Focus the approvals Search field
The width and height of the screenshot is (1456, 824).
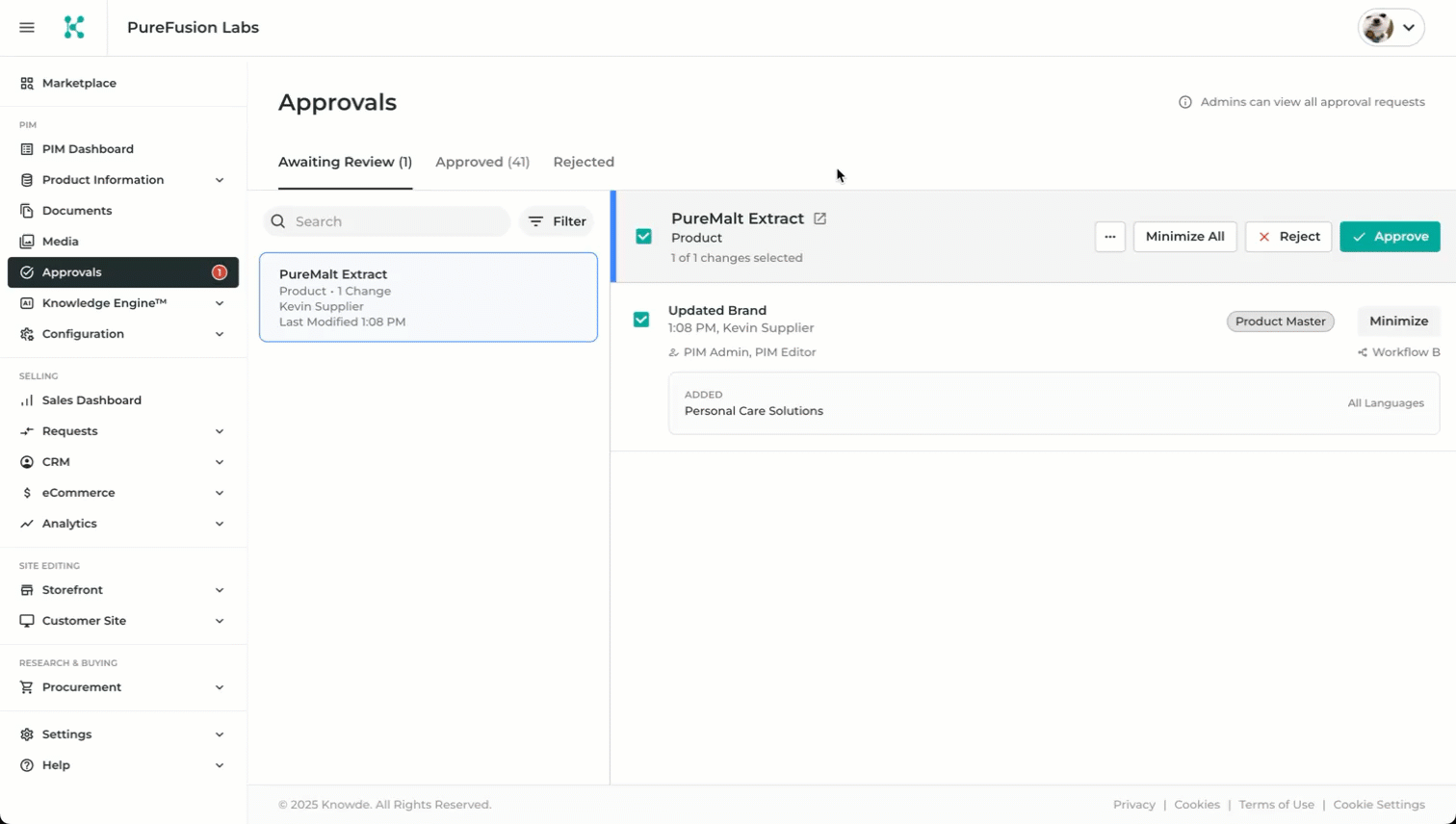click(x=387, y=221)
